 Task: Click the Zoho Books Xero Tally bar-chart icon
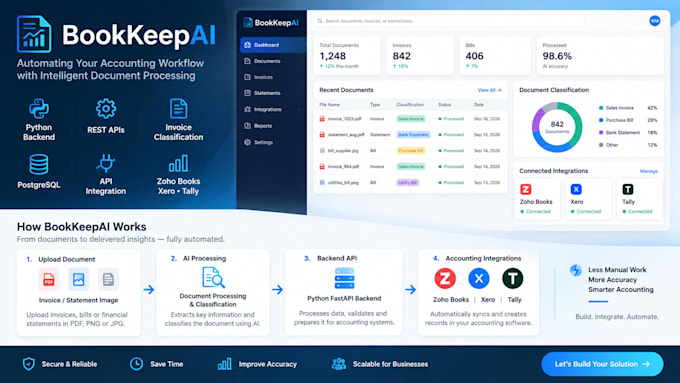click(178, 164)
